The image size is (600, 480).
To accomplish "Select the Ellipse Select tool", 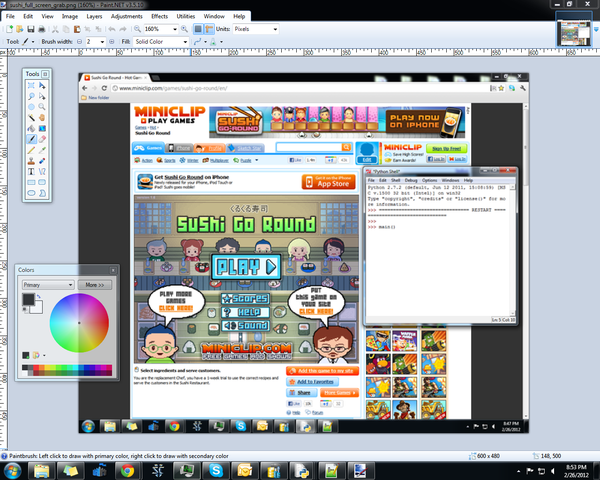I will [31, 107].
